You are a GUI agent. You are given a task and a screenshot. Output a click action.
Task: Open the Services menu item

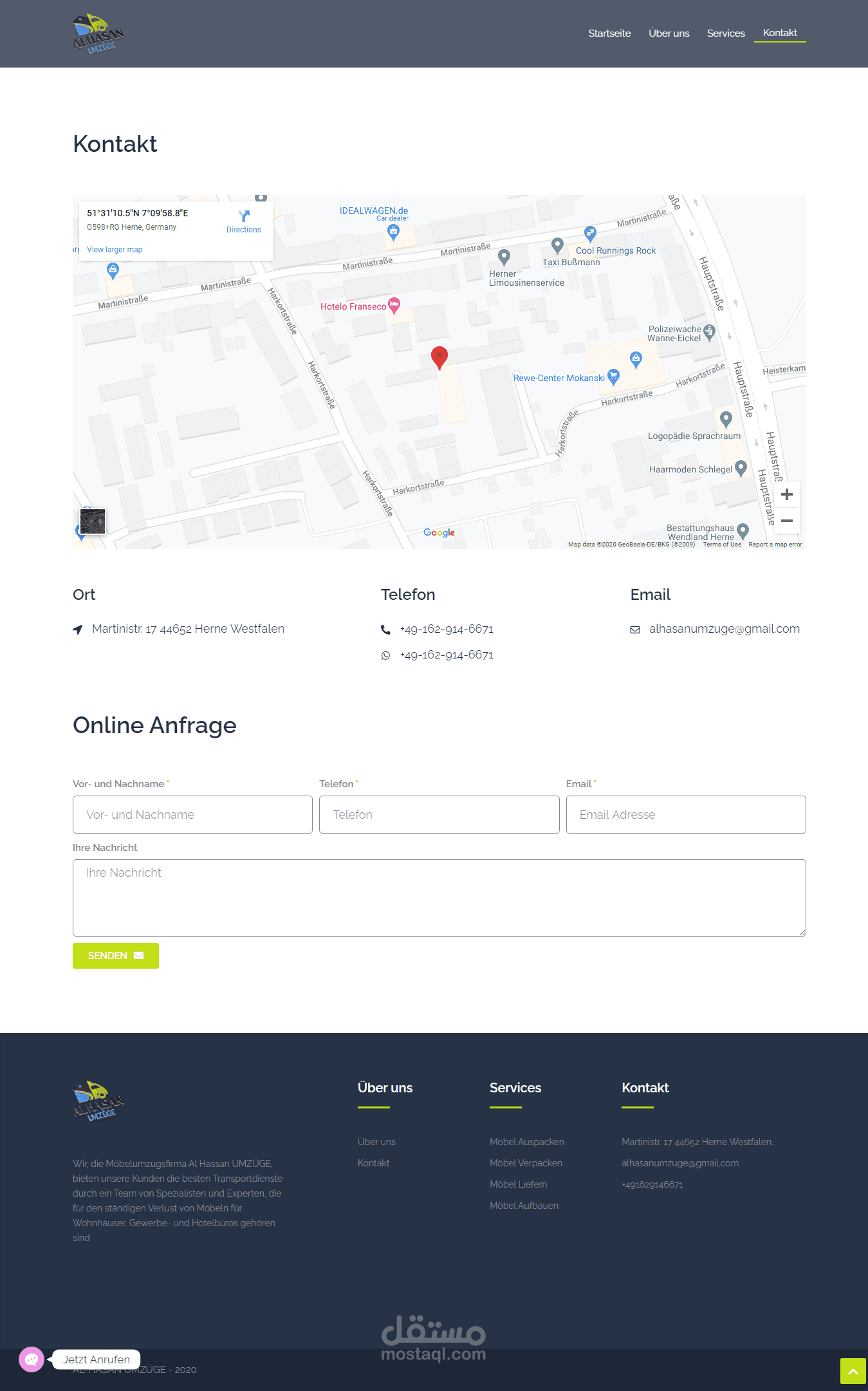(726, 33)
